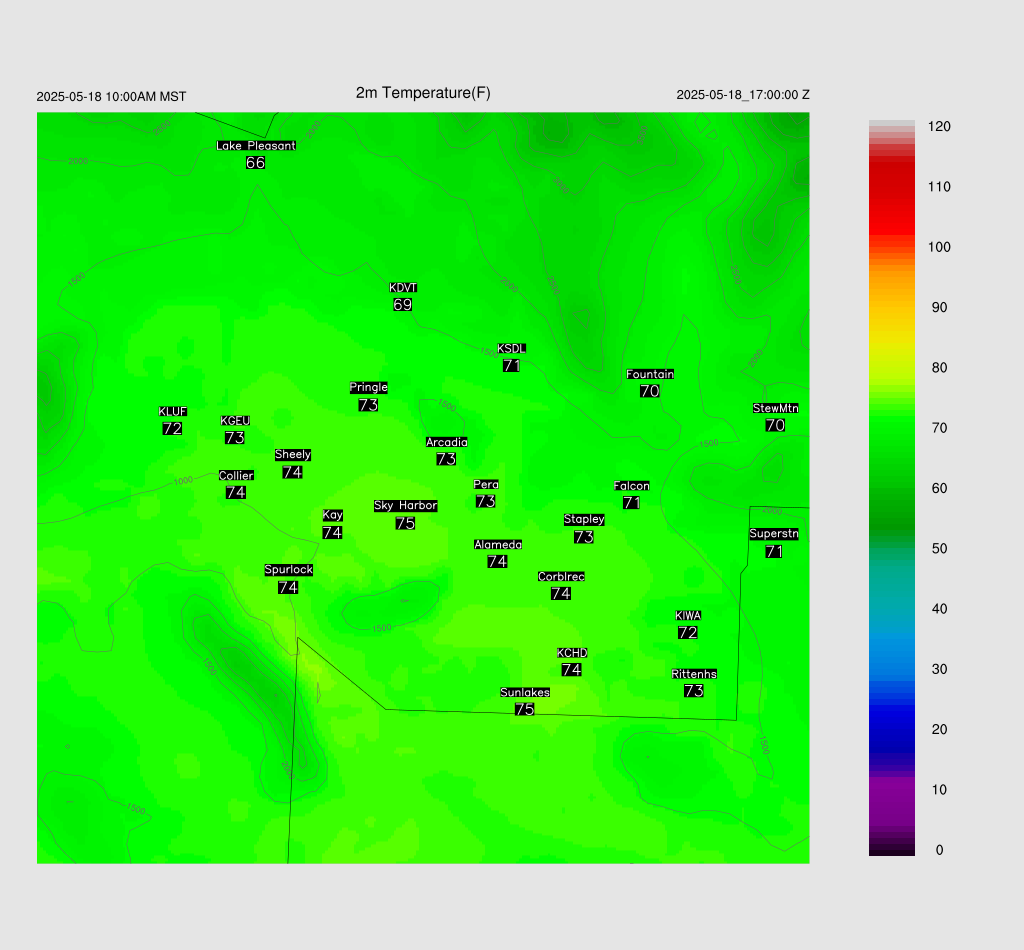Select the Corbirec station label
Screen dimensions: 1024x950
[561, 577]
